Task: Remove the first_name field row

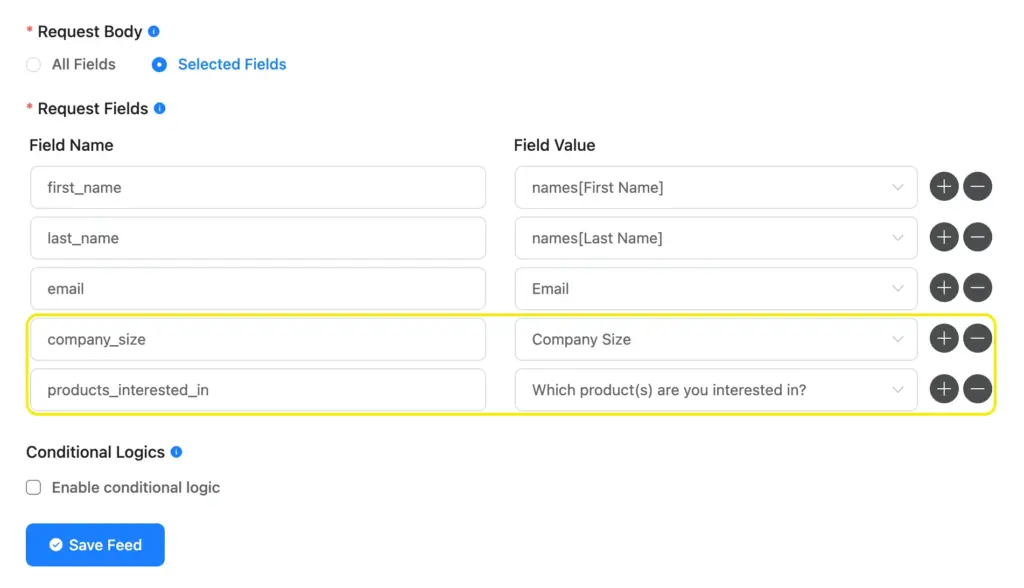Action: click(977, 187)
